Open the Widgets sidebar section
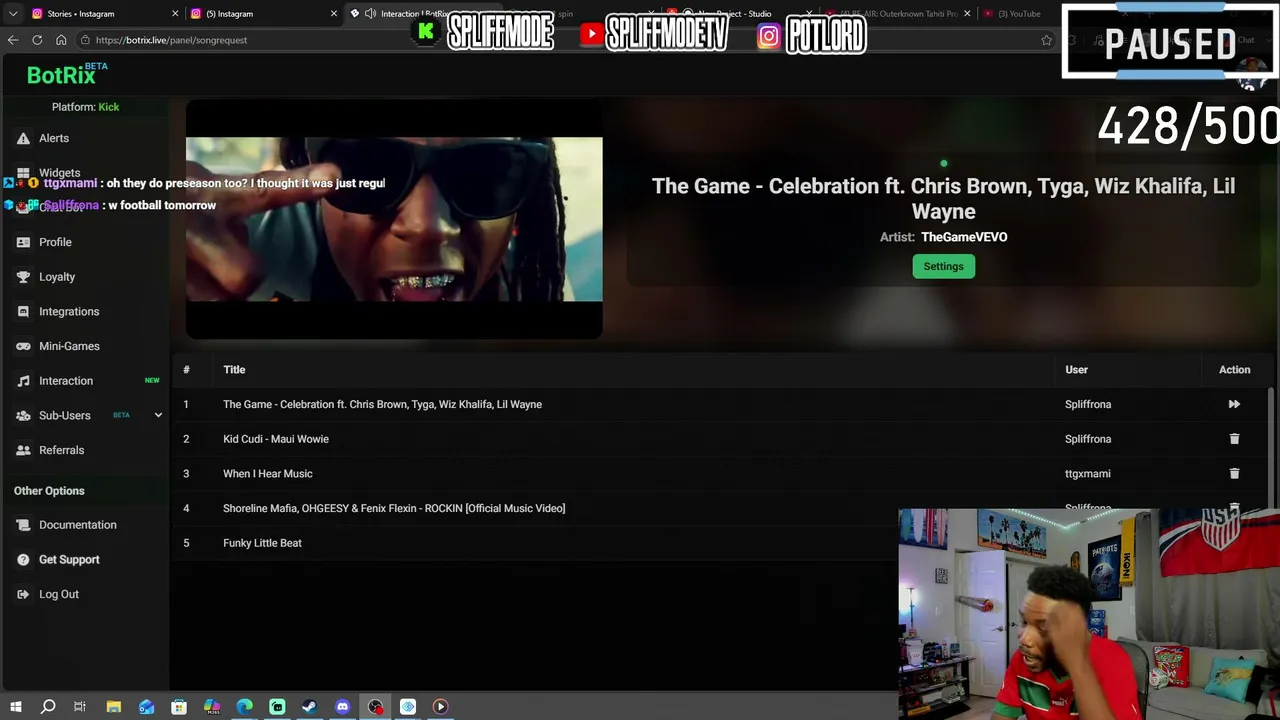Image resolution: width=1280 pixels, height=720 pixels. coord(59,173)
